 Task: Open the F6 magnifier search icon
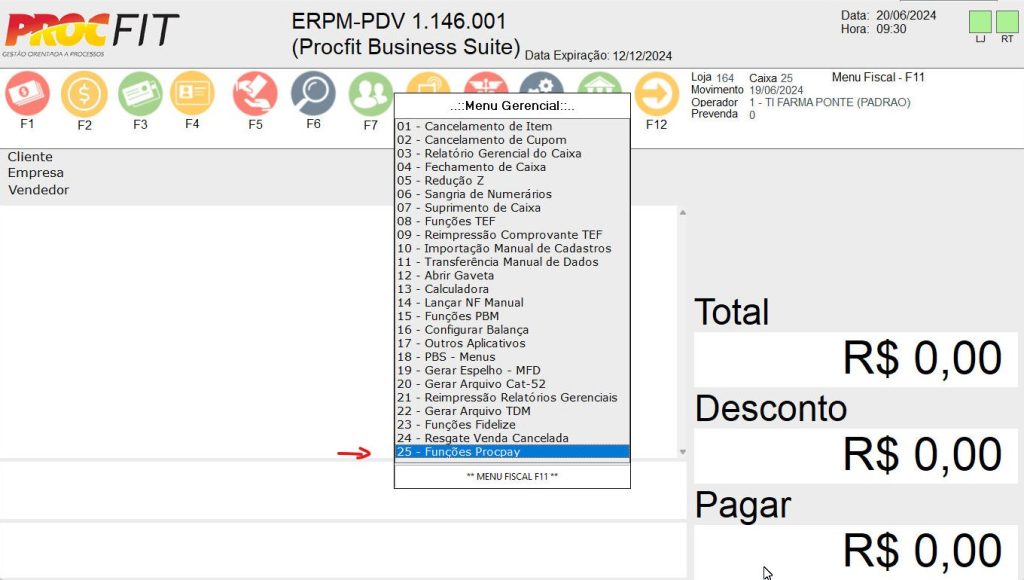(x=313, y=93)
